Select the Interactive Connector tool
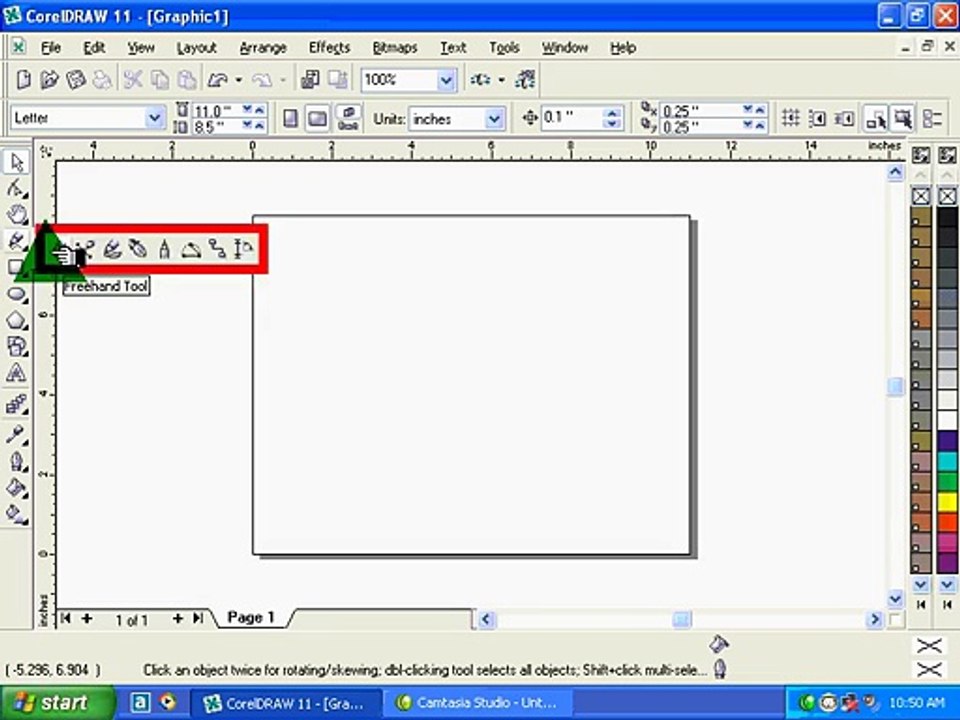 (217, 249)
